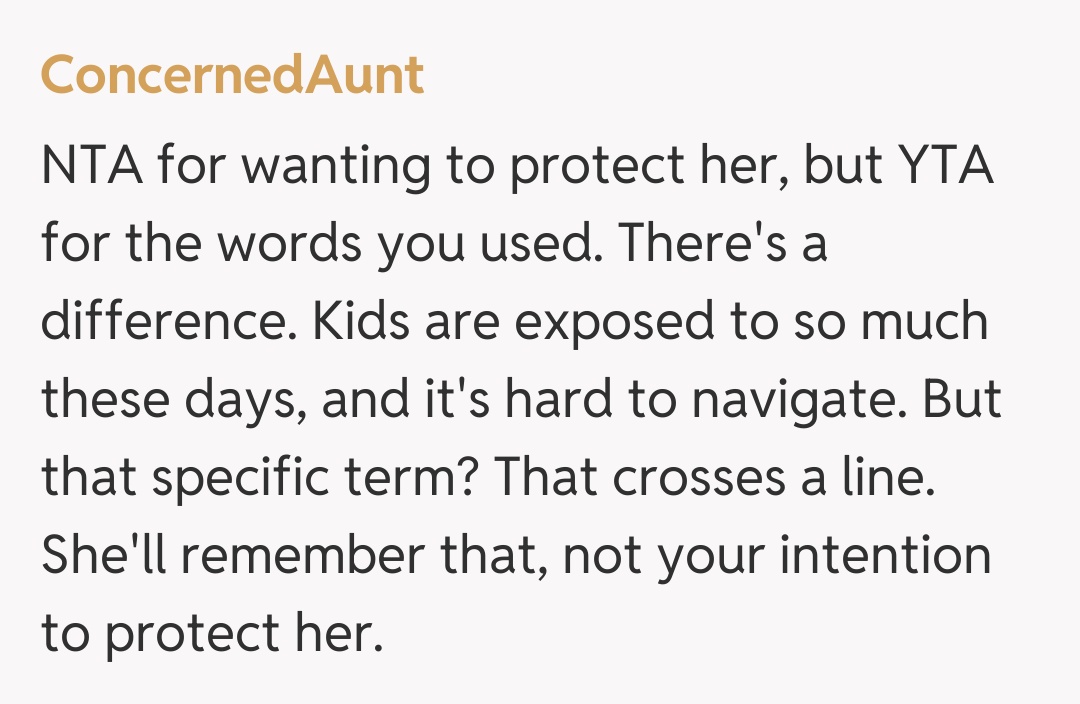Click the phrase "that specific term?"

coord(257,478)
